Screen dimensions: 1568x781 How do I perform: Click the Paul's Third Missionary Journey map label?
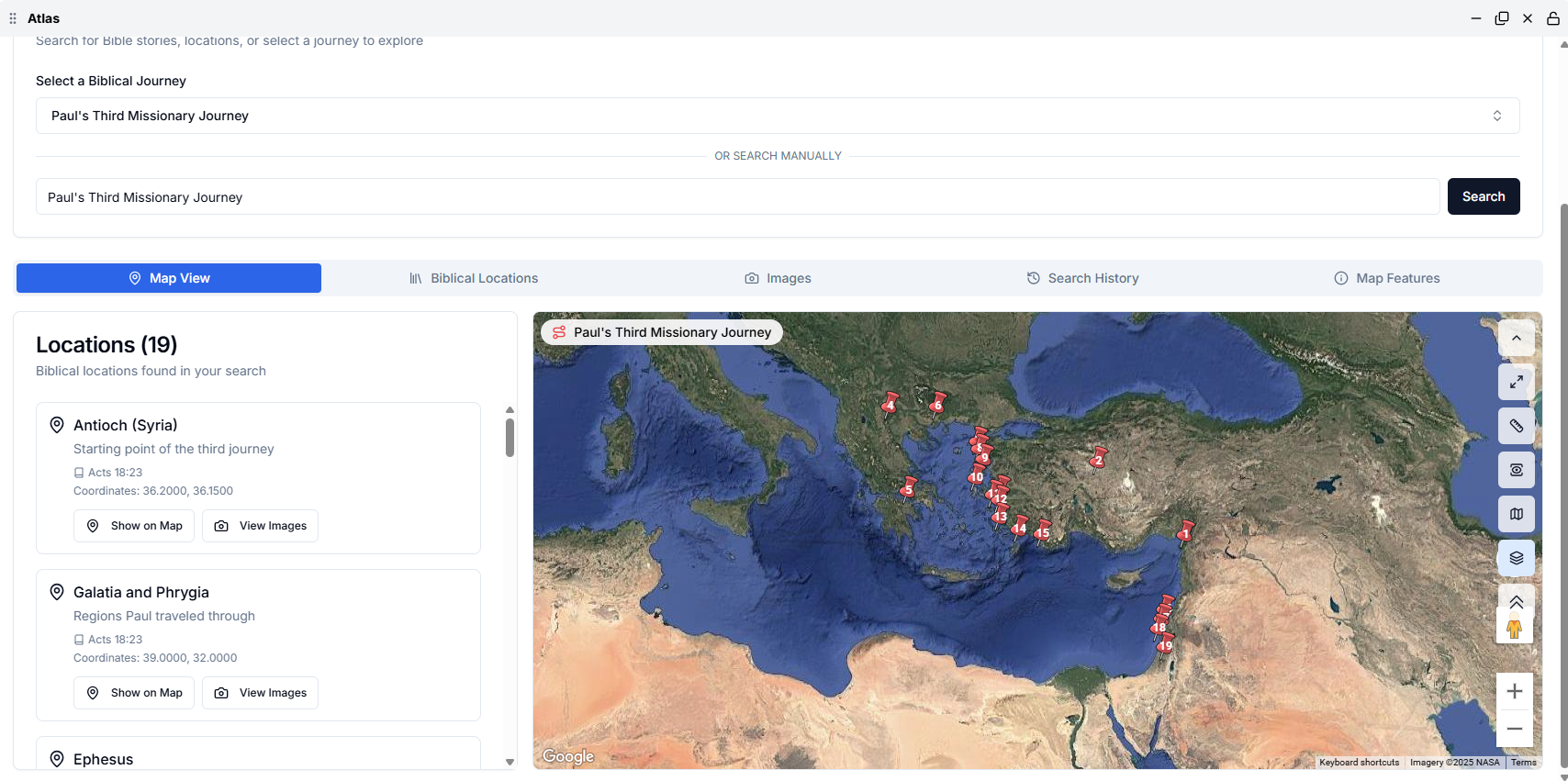(662, 332)
